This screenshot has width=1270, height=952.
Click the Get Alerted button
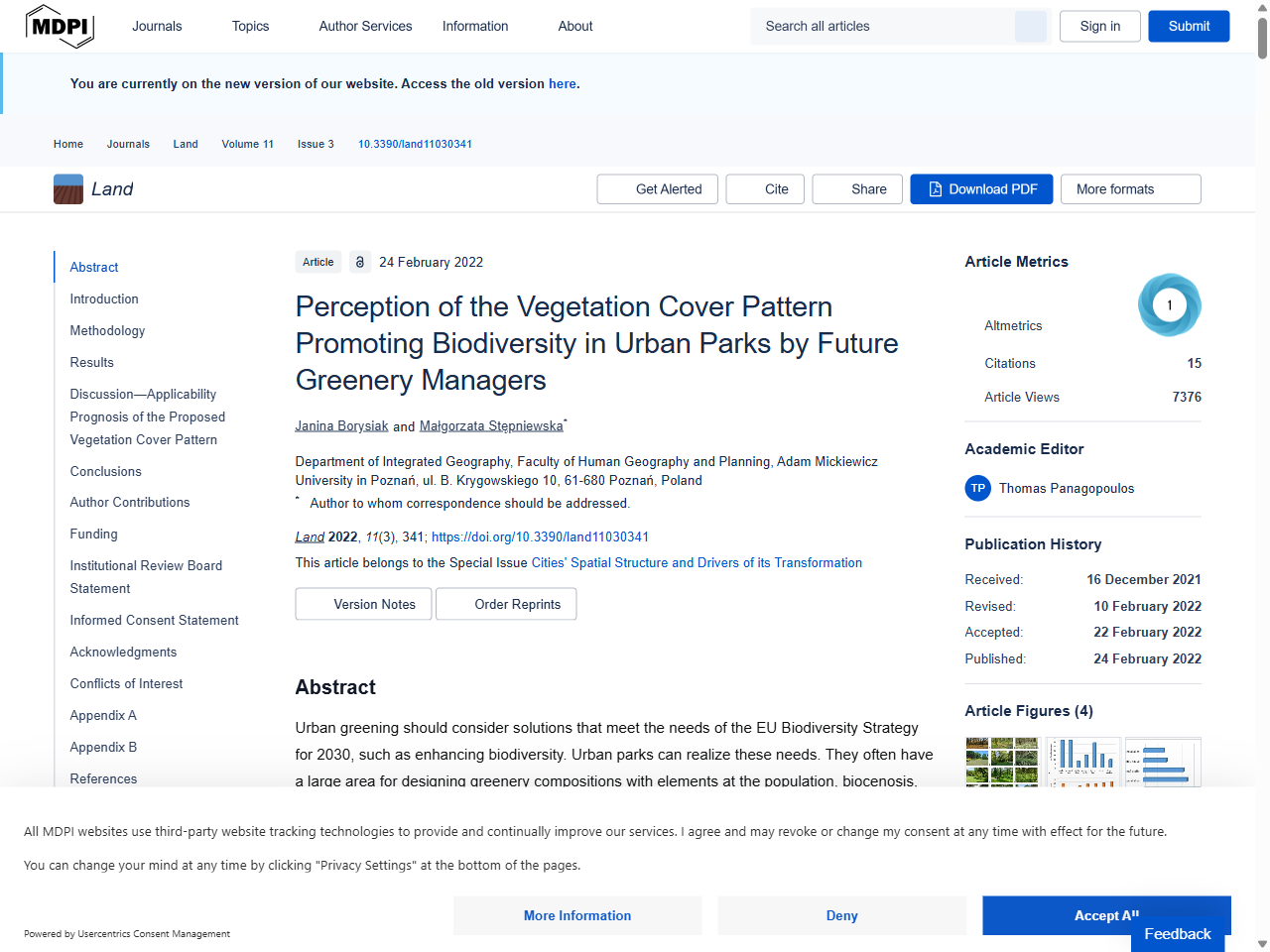658,189
